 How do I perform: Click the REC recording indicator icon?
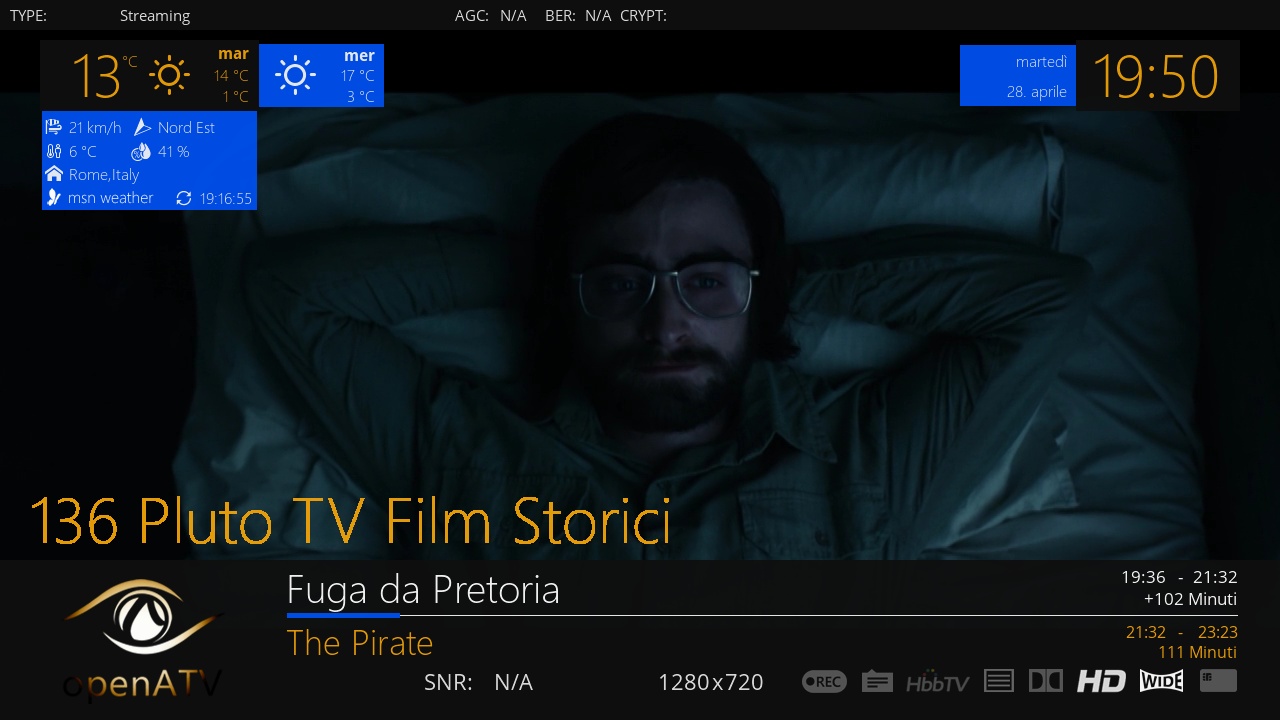[x=824, y=682]
